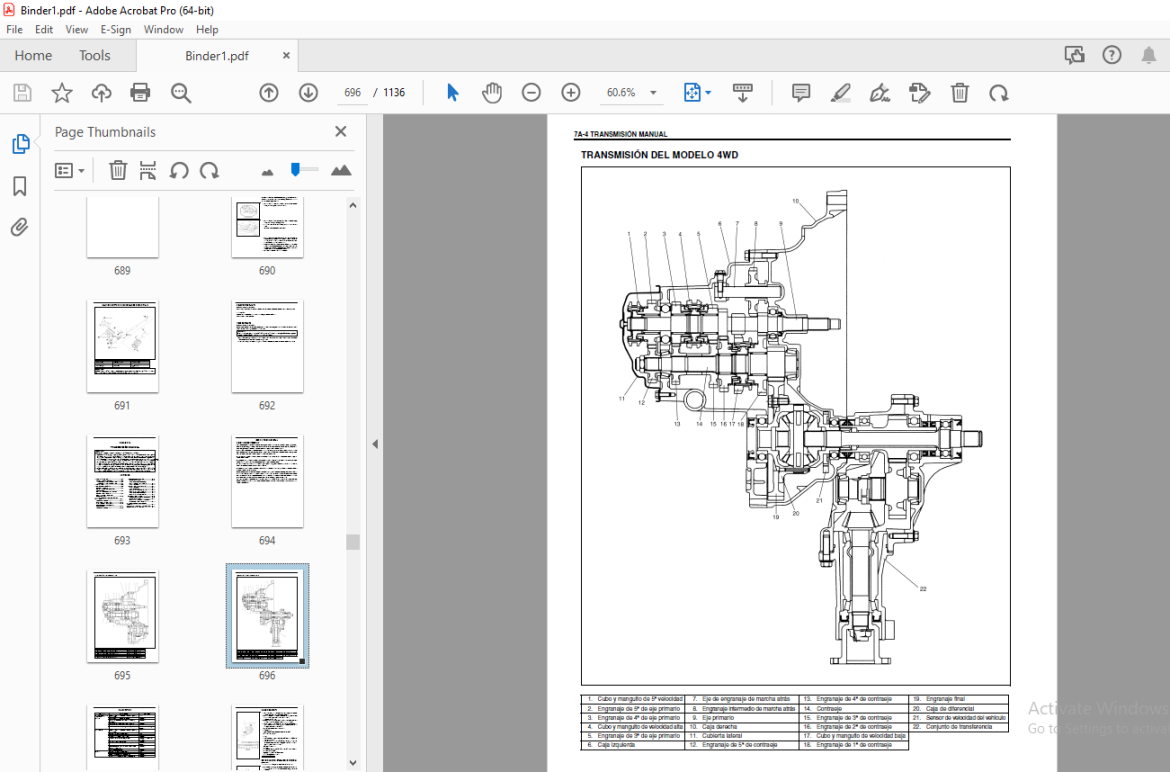Open the find text magnifier tool
This screenshot has width=1170, height=772.
click(181, 92)
